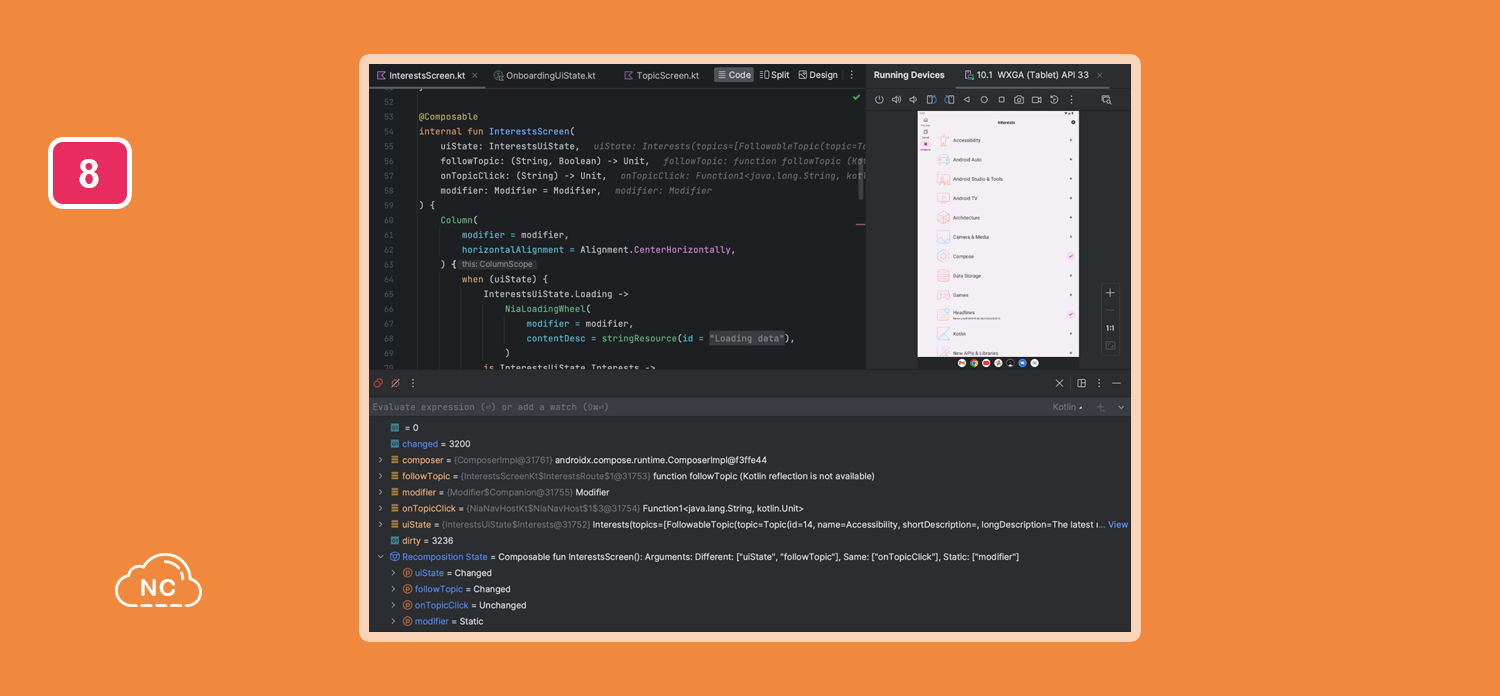Zoom in the device view with plus
Screen dimensions: 1500x696
pyautogui.click(x=1110, y=293)
